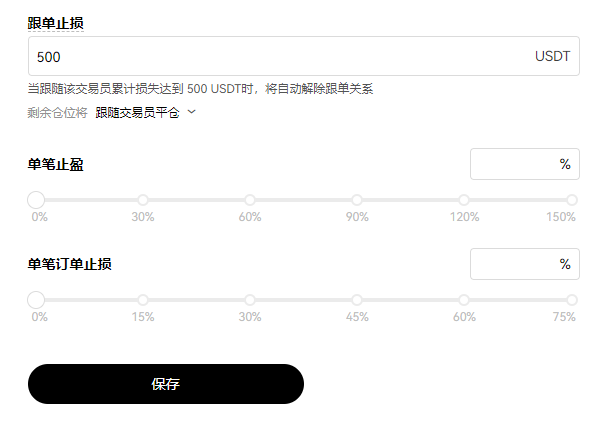This screenshot has height=422, width=609.
Task: Open the 跟随交易员平仓 dropdown
Action: 137,113
